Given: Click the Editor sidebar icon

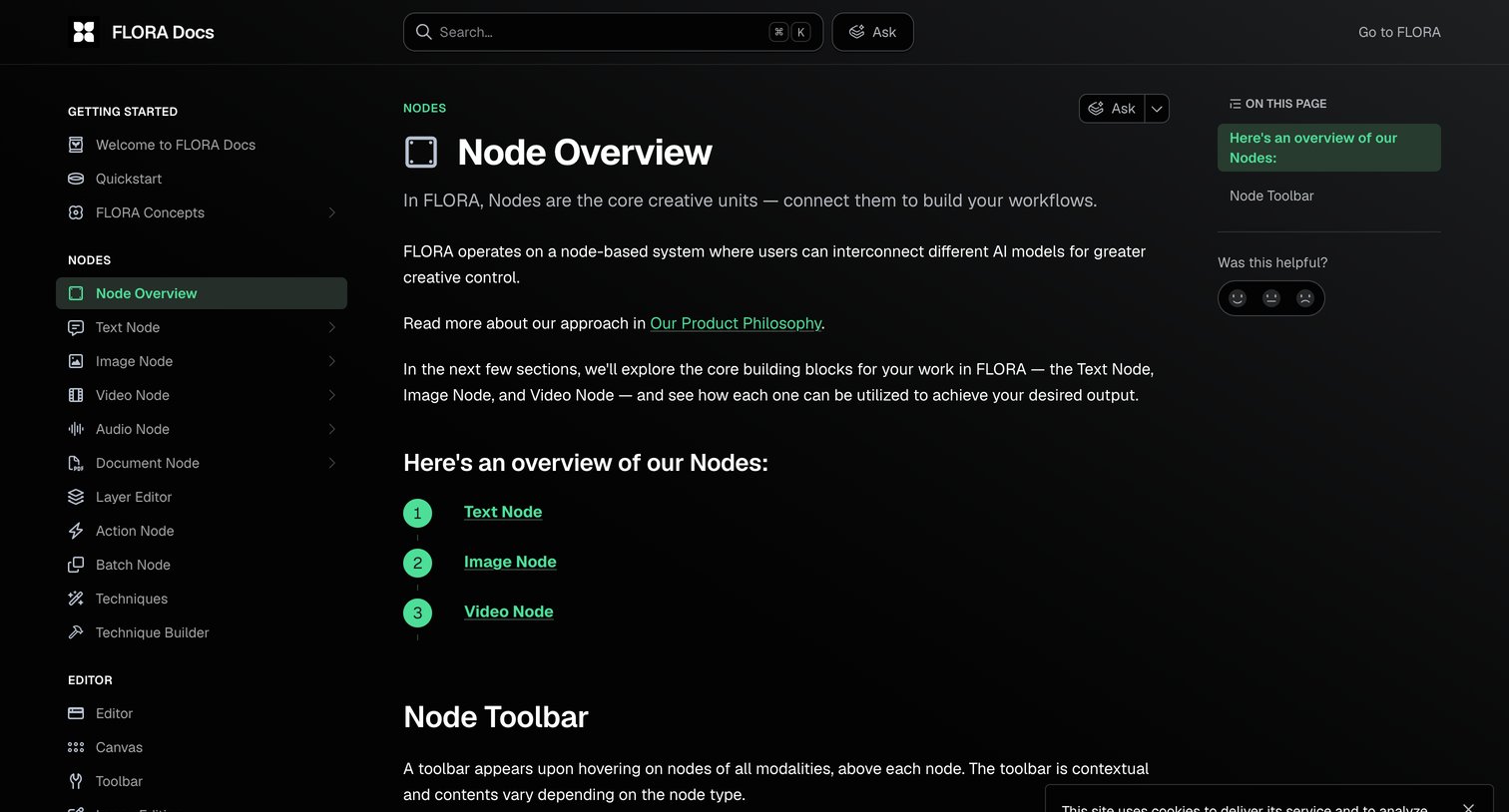Looking at the screenshot, I should coord(76,713).
